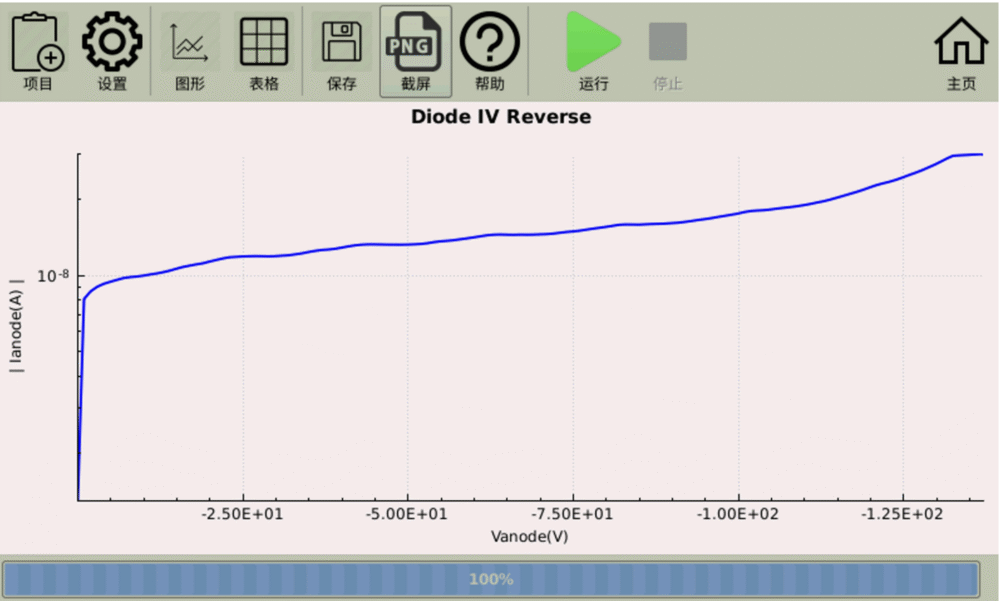The width and height of the screenshot is (1000, 601).
Task: Click the 10⁻⁸ y-axis tick label
Action: [53, 276]
